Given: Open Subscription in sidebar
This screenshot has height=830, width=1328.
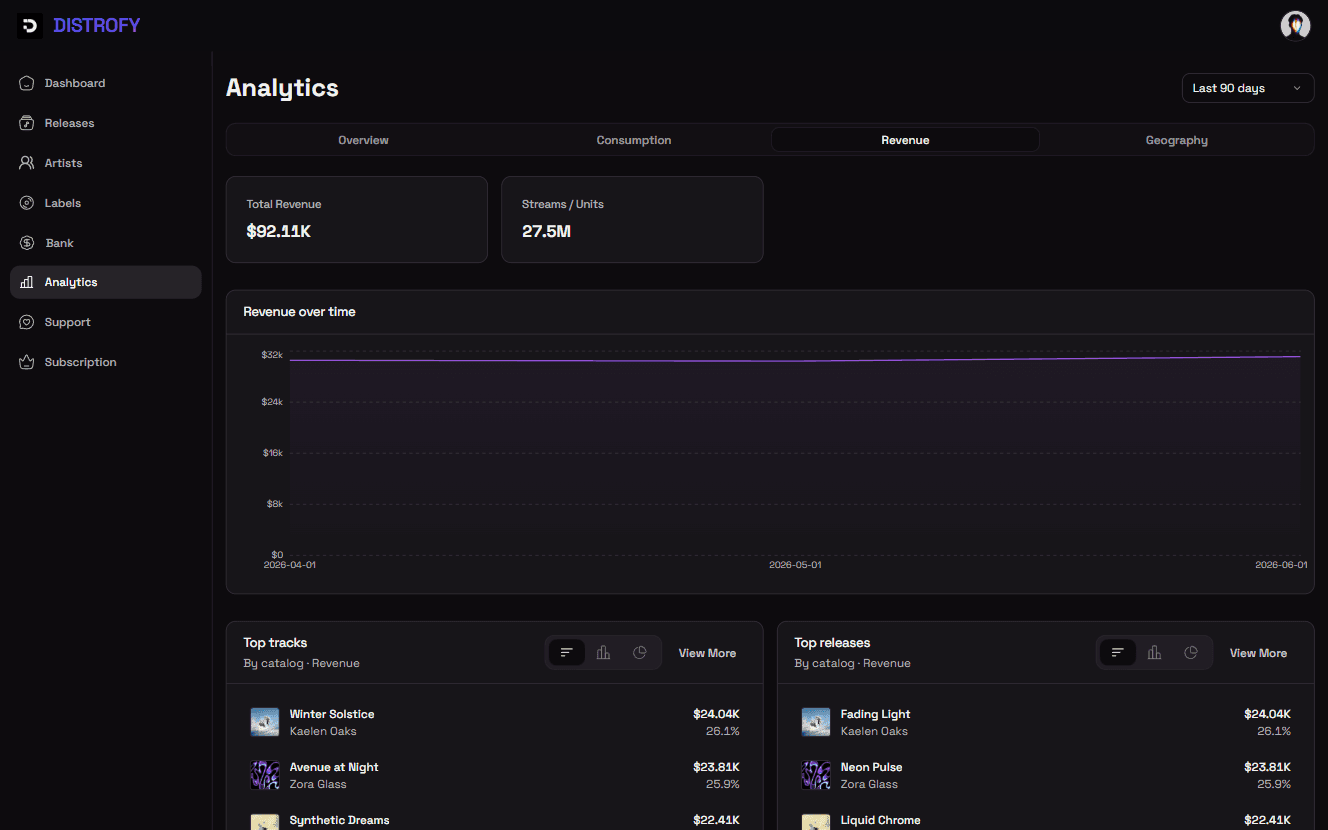Looking at the screenshot, I should [x=105, y=362].
